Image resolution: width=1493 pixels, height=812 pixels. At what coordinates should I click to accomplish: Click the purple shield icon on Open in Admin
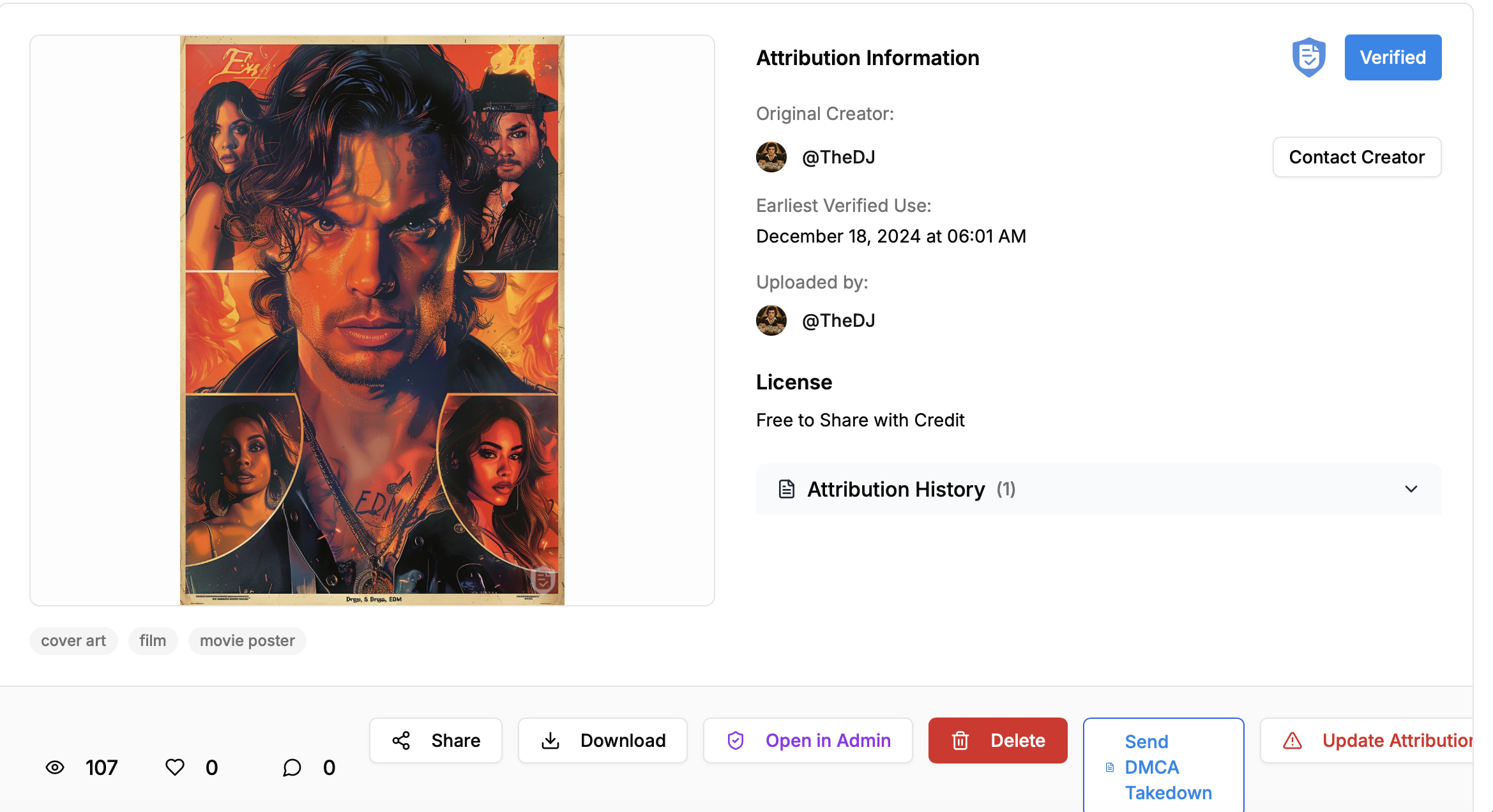point(737,741)
